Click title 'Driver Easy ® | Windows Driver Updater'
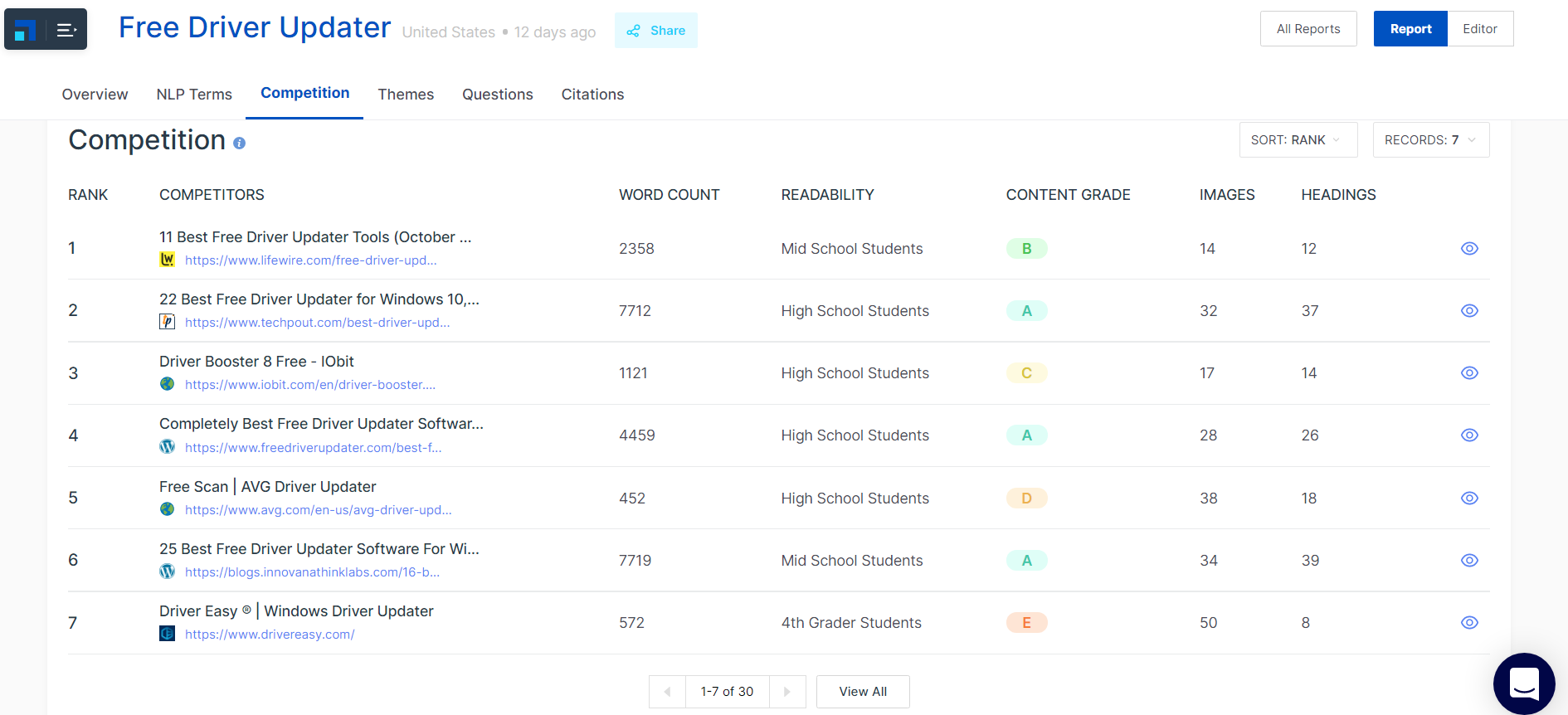The height and width of the screenshot is (715, 1568). 296,611
